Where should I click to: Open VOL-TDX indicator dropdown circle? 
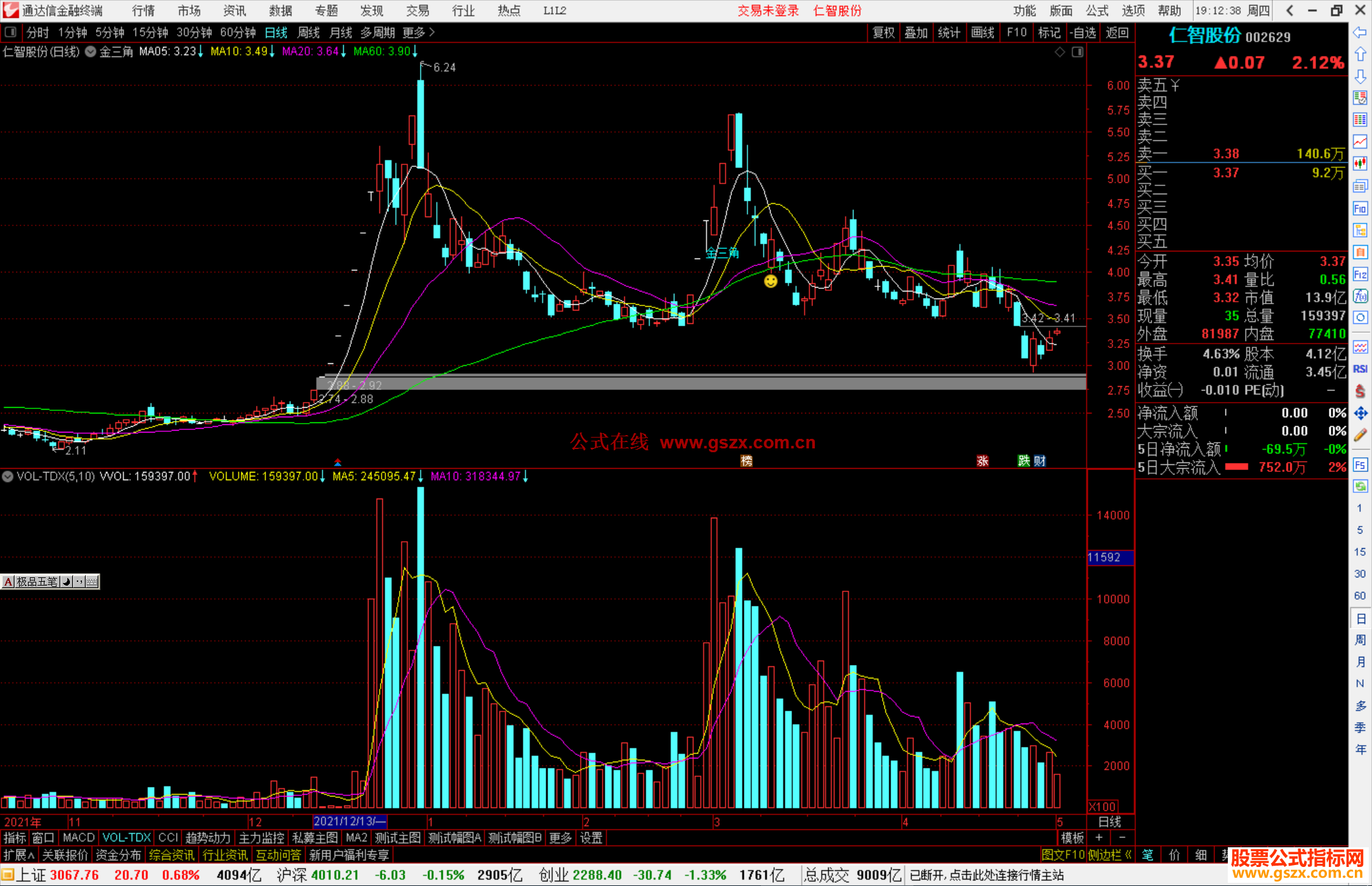8,476
